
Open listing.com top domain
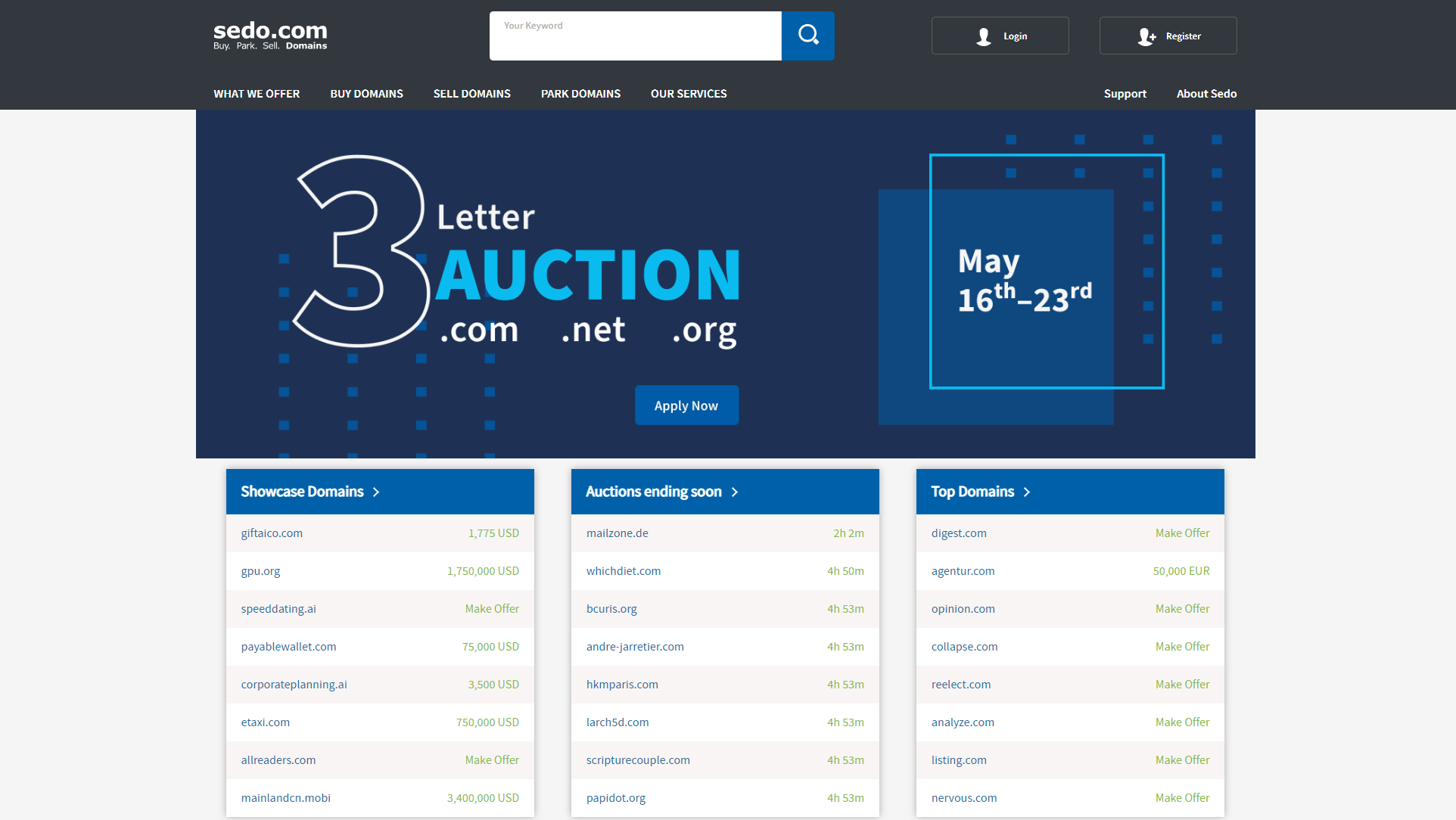(x=959, y=760)
